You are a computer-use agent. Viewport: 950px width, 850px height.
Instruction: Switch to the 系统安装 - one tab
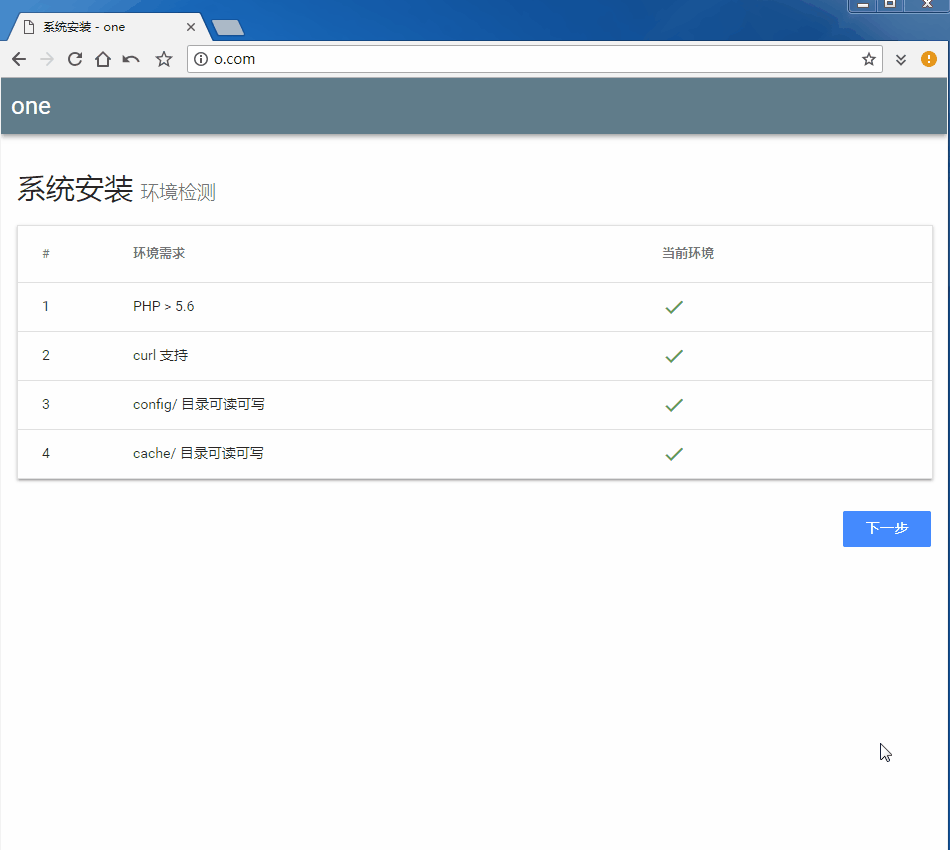(x=100, y=27)
